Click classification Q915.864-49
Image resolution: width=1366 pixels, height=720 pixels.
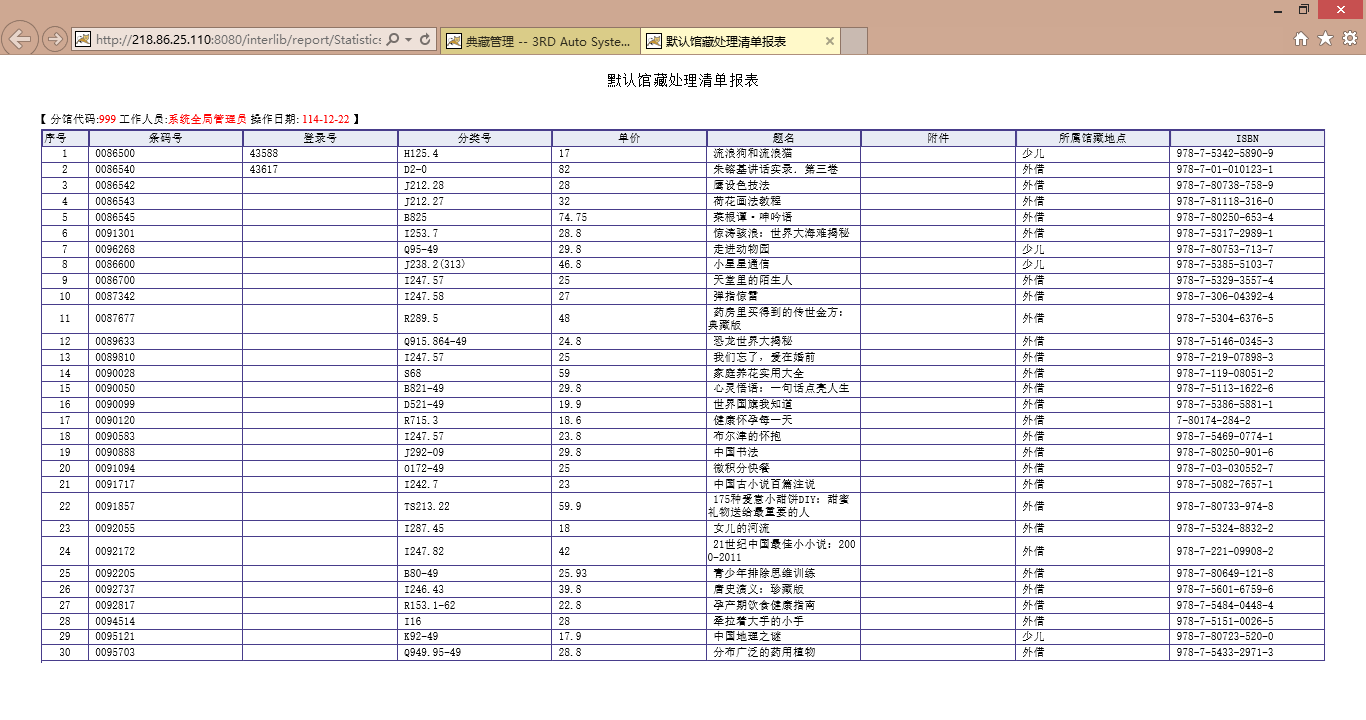[x=435, y=341]
